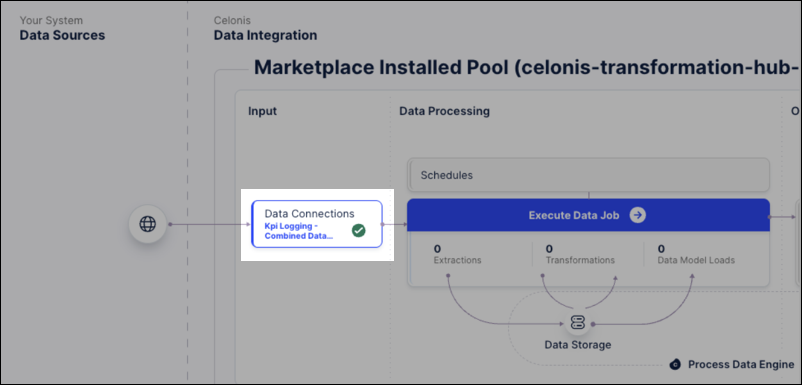
Task: Click the Data Storage database icon
Action: (577, 323)
